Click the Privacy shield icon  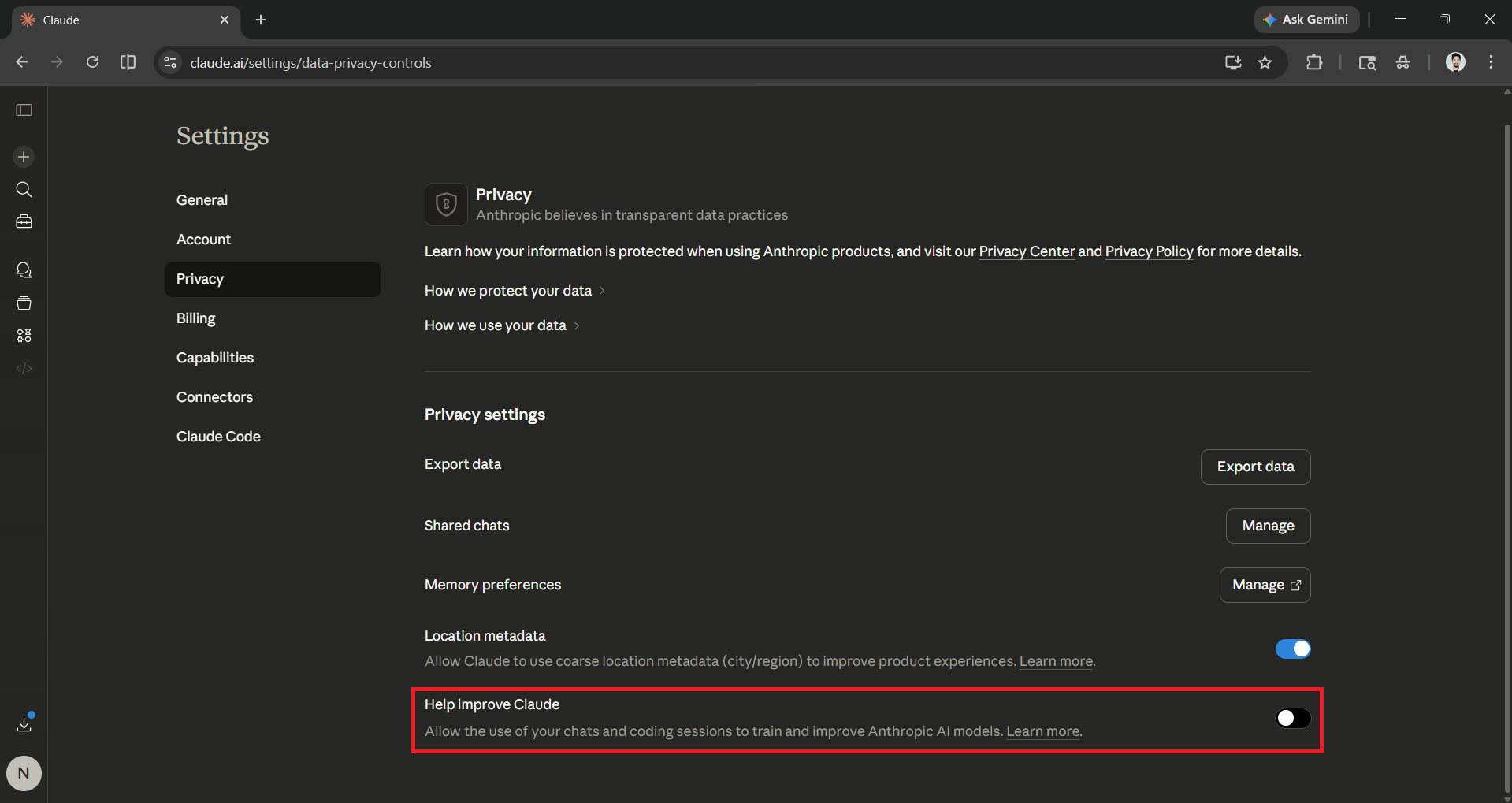pyautogui.click(x=446, y=205)
